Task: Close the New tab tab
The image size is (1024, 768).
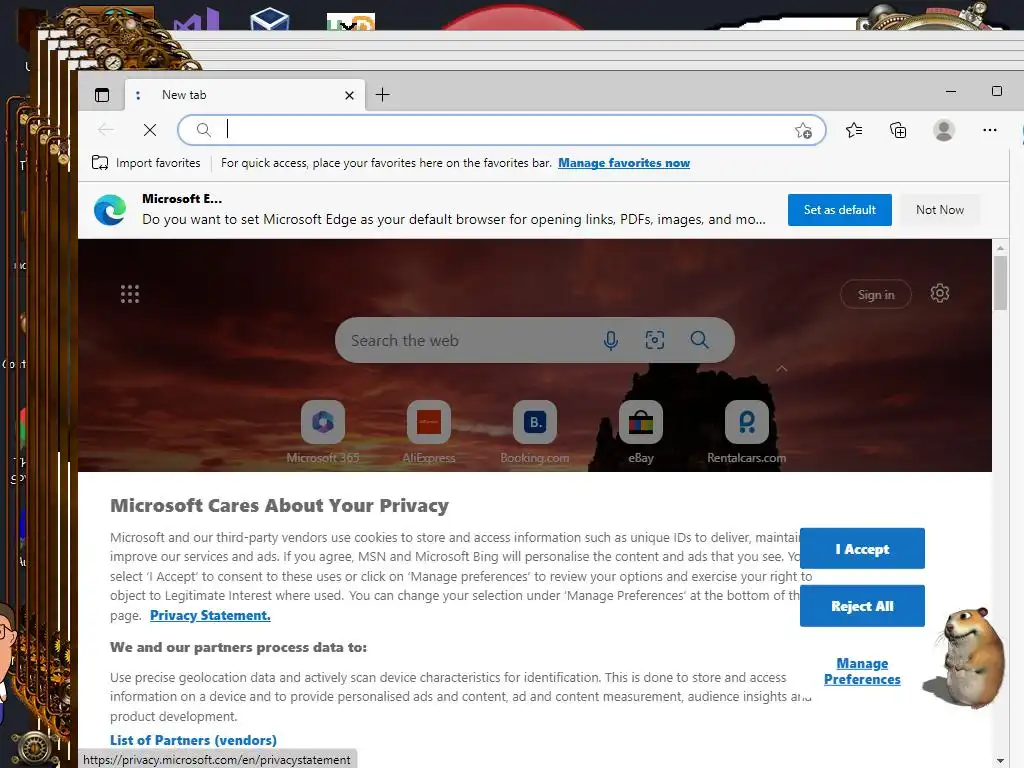Action: [x=349, y=95]
